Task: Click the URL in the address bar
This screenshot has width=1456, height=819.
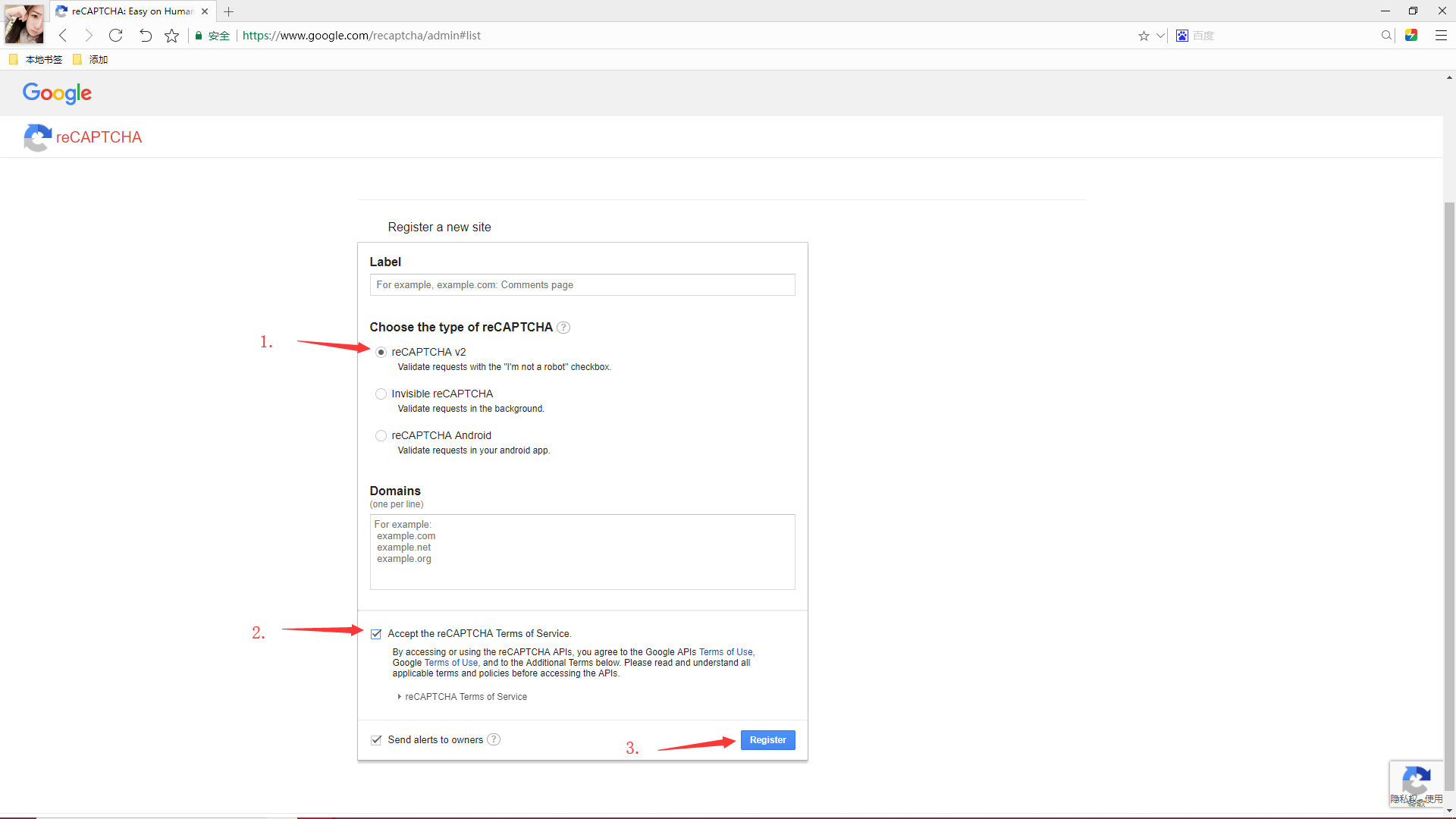Action: pos(362,36)
